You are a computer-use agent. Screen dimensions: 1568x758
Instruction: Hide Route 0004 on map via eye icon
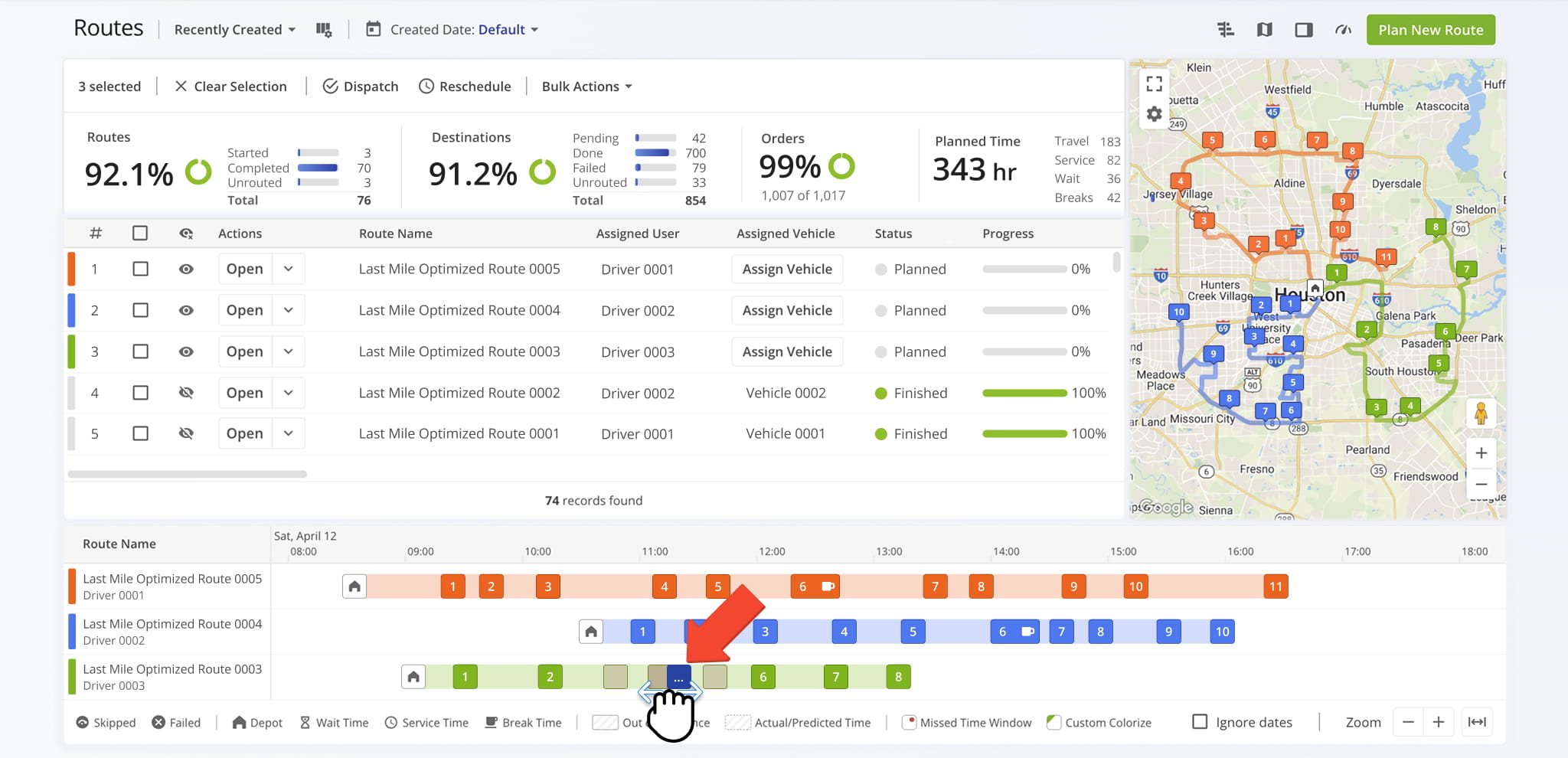(186, 310)
